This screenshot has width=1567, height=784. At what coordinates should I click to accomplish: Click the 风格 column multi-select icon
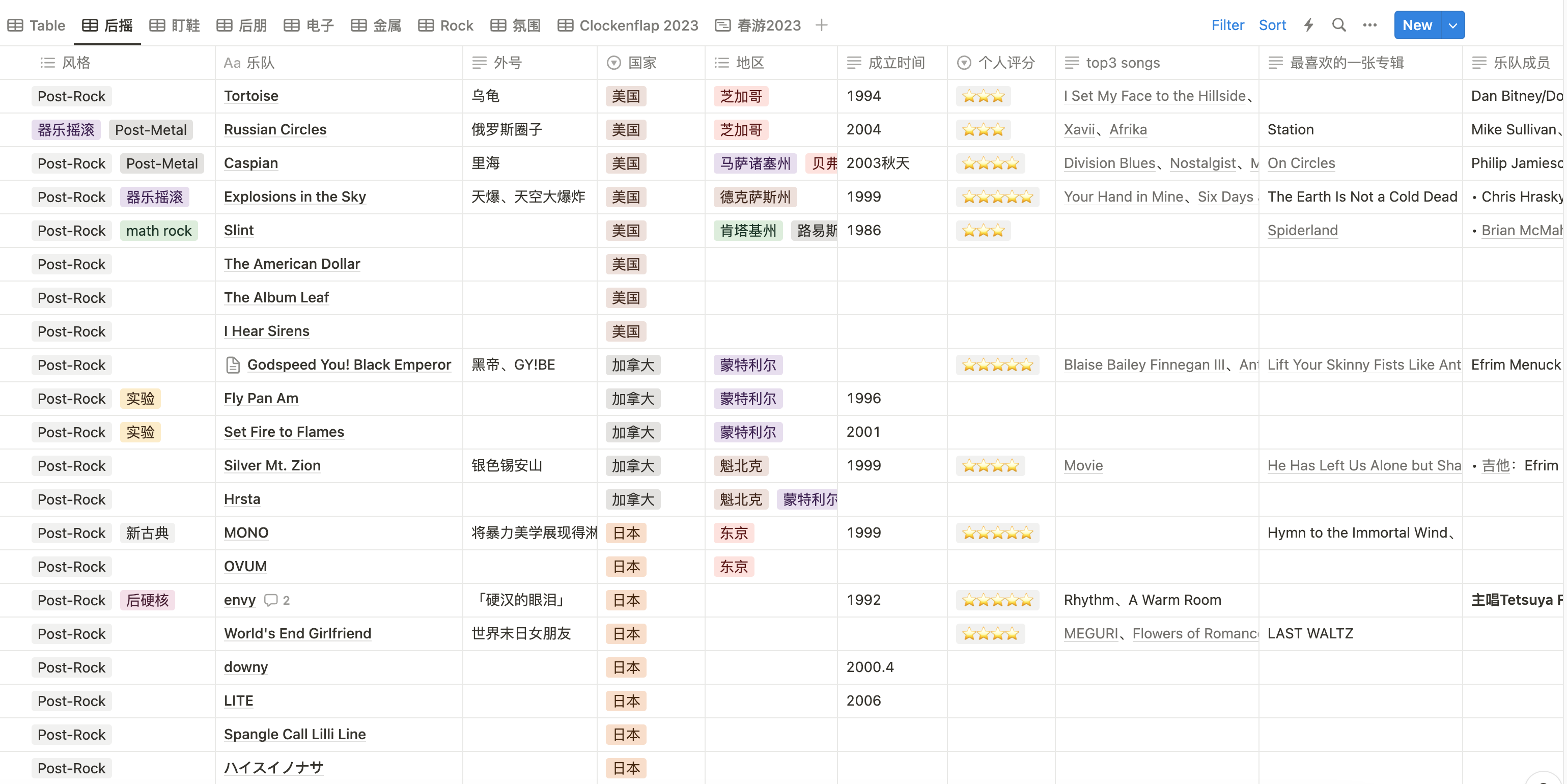coord(47,63)
